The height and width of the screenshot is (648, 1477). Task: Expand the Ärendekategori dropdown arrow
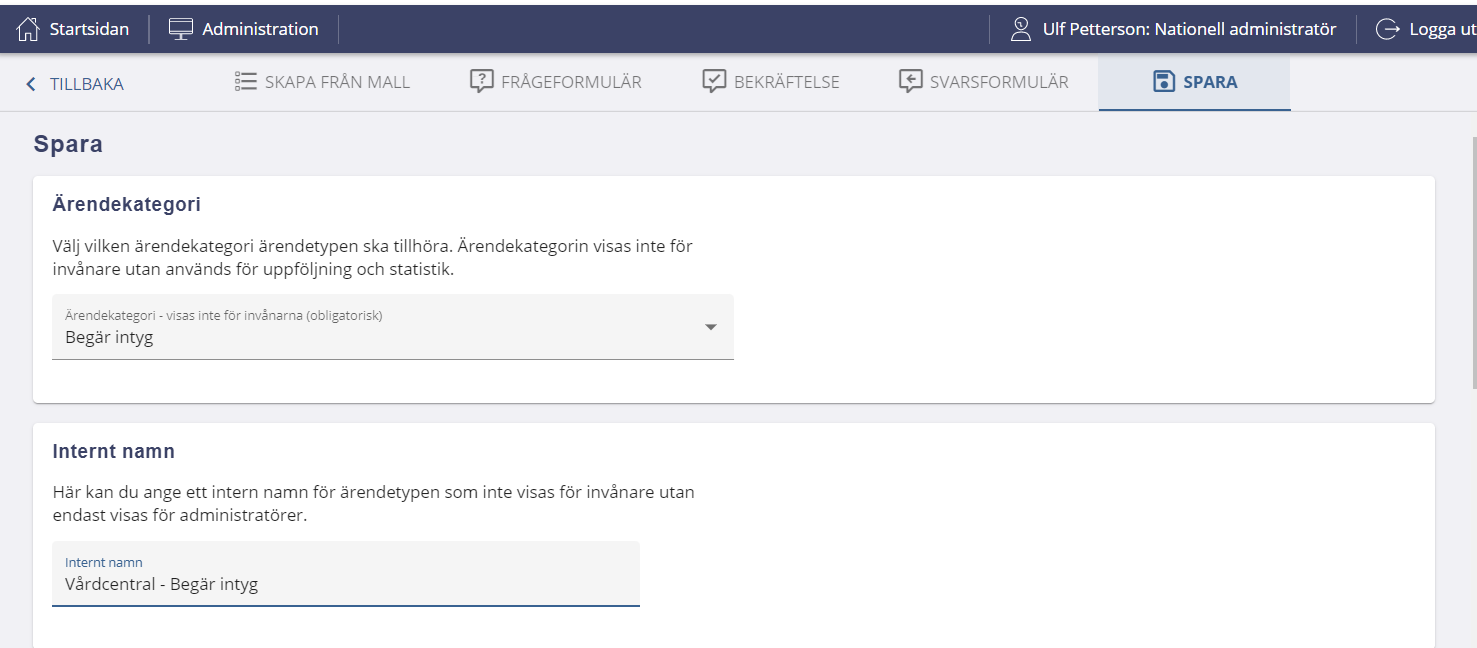click(x=711, y=327)
